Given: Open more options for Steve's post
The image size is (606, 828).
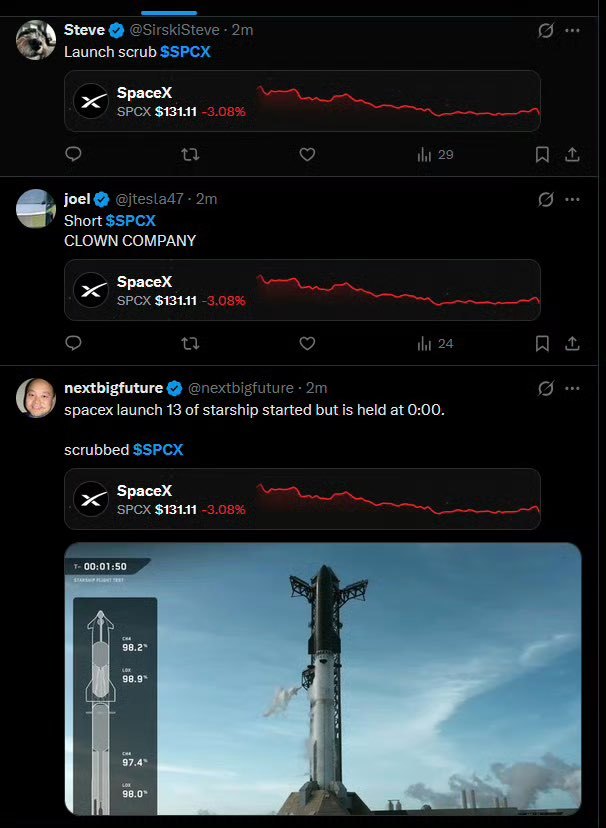Looking at the screenshot, I should coord(572,31).
